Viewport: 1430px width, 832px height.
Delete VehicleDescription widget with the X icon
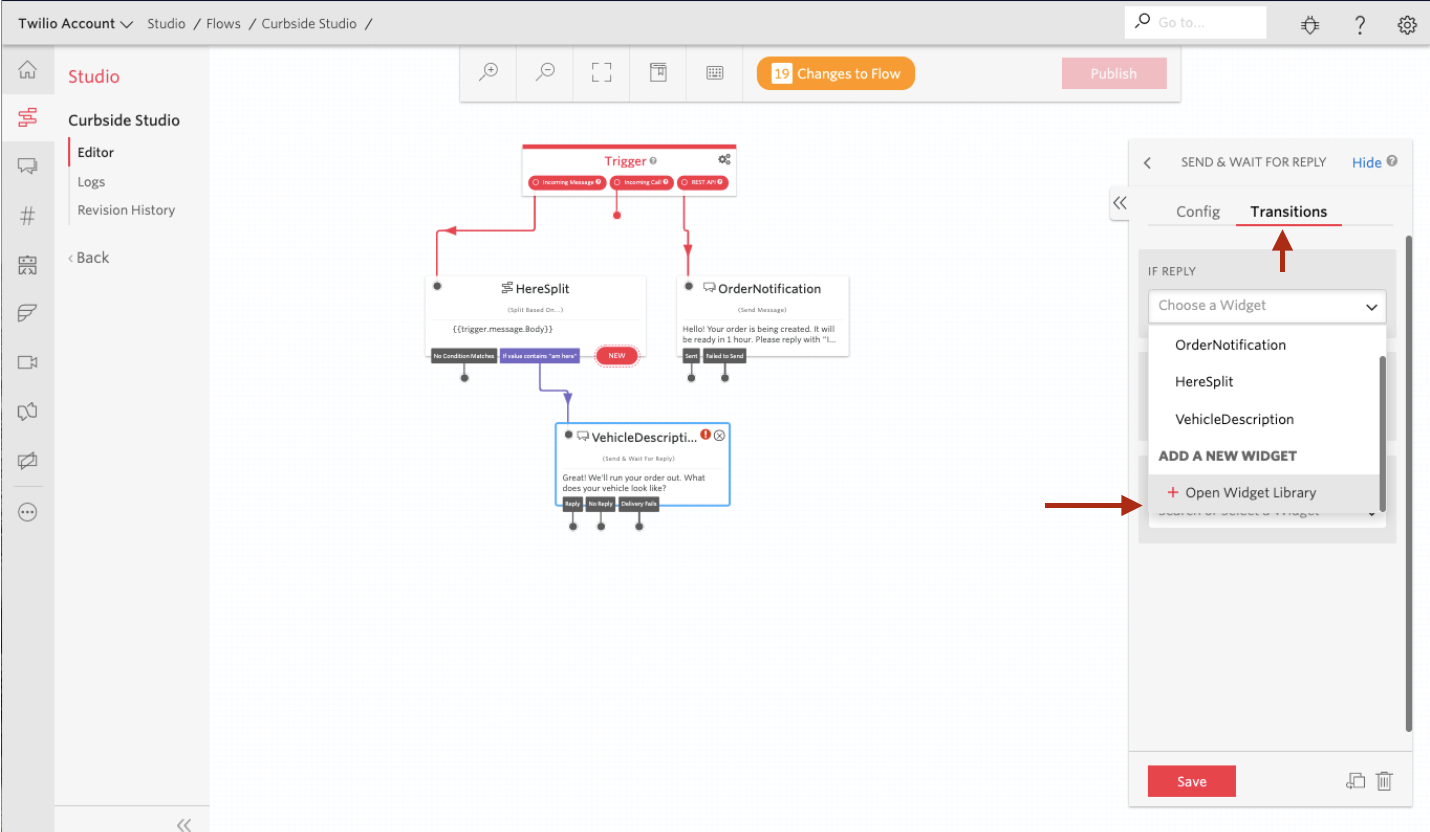click(719, 435)
